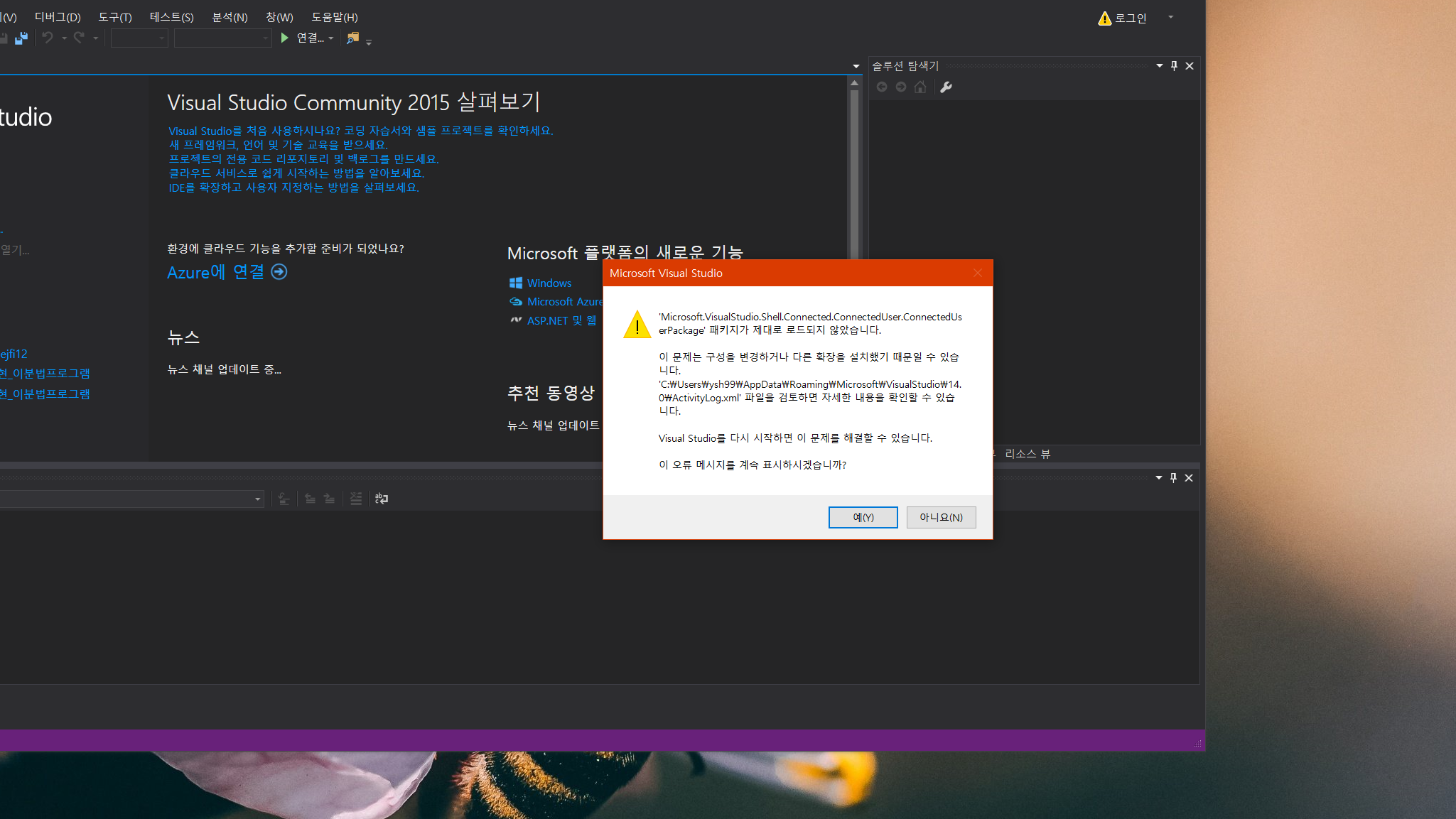Toggle auto-hide pin on Solution Explorer panel
1456x819 pixels.
tap(1174, 66)
